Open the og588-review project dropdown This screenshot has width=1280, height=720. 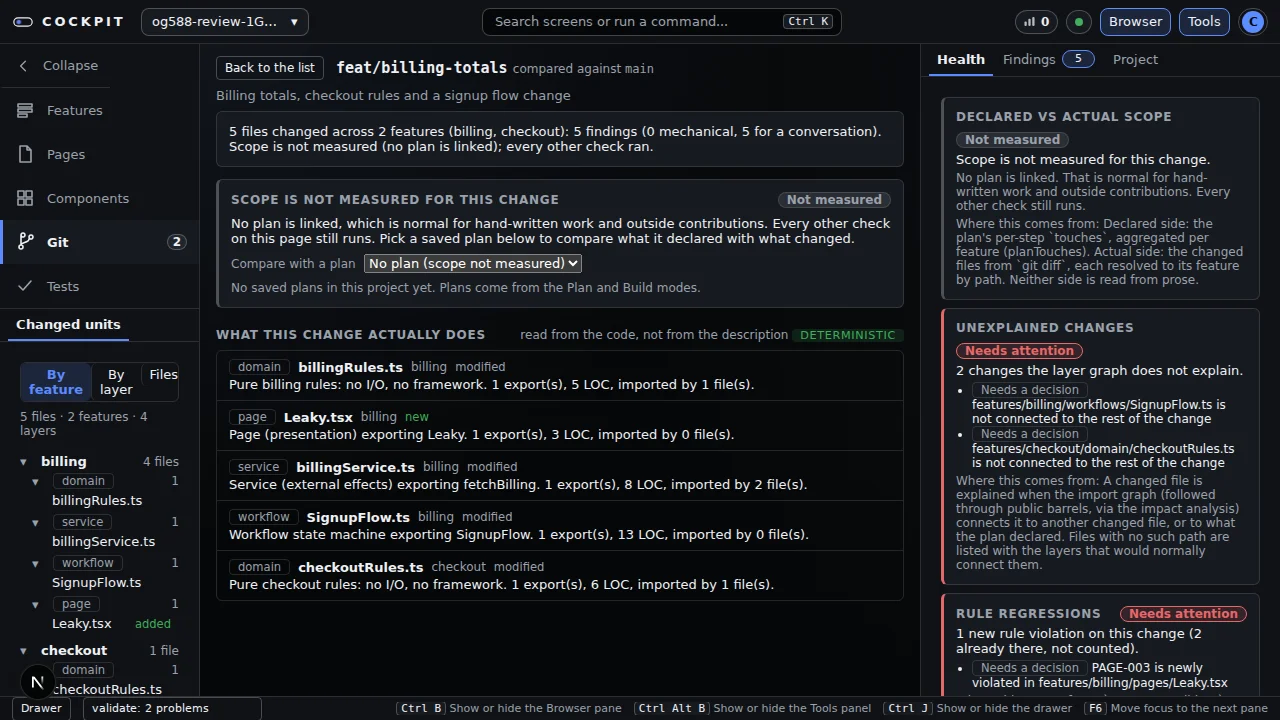225,22
